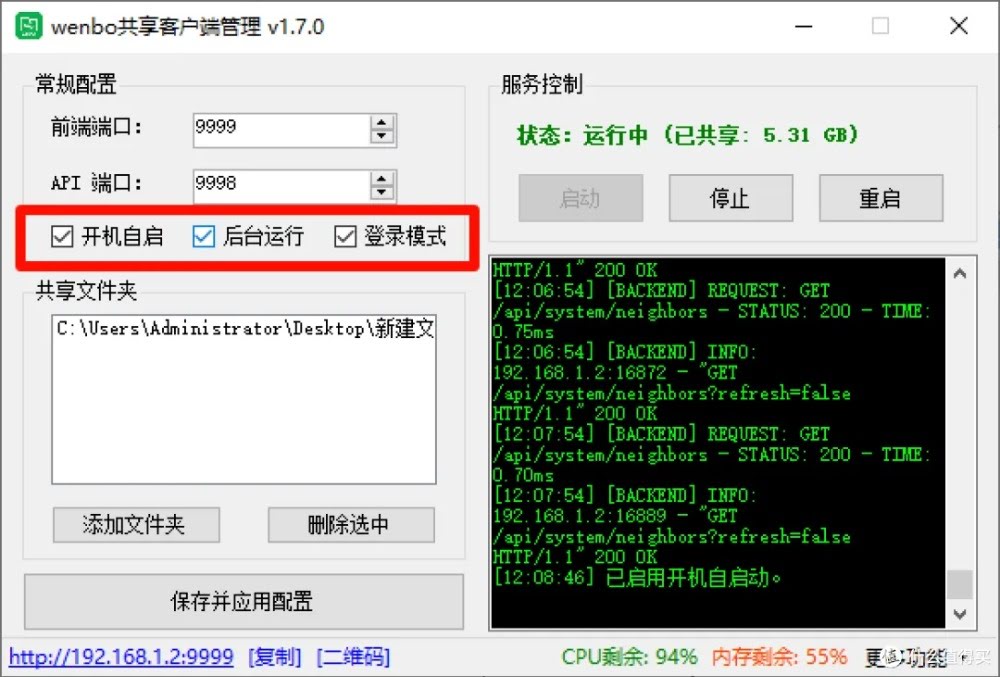Decrease the 前端端口 value with down arrow
The image size is (1000, 677).
click(381, 137)
